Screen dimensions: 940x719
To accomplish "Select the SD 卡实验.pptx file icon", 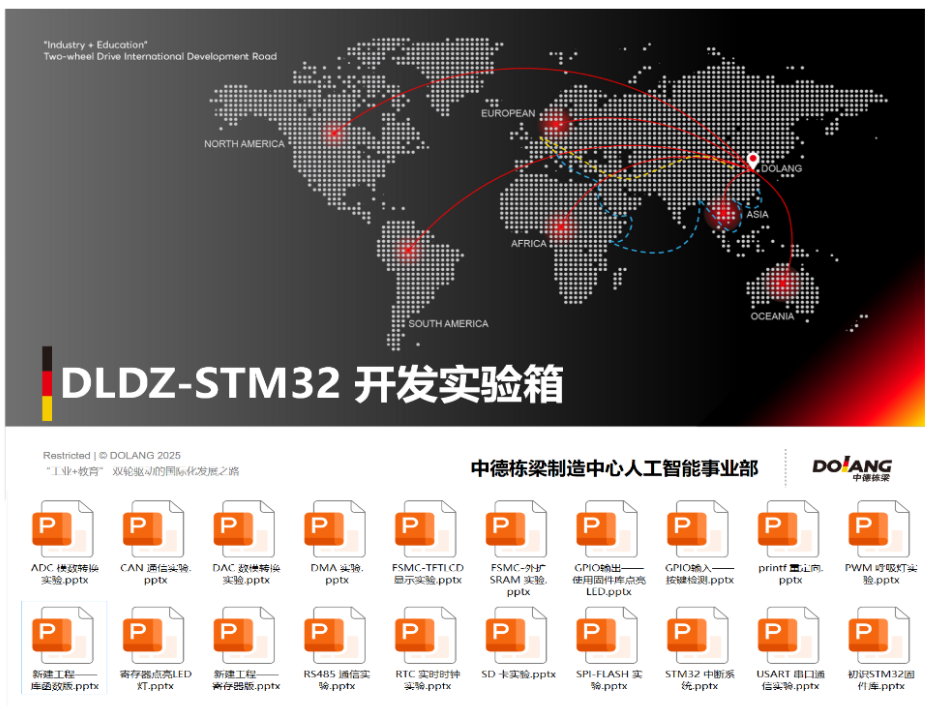I will [516, 636].
